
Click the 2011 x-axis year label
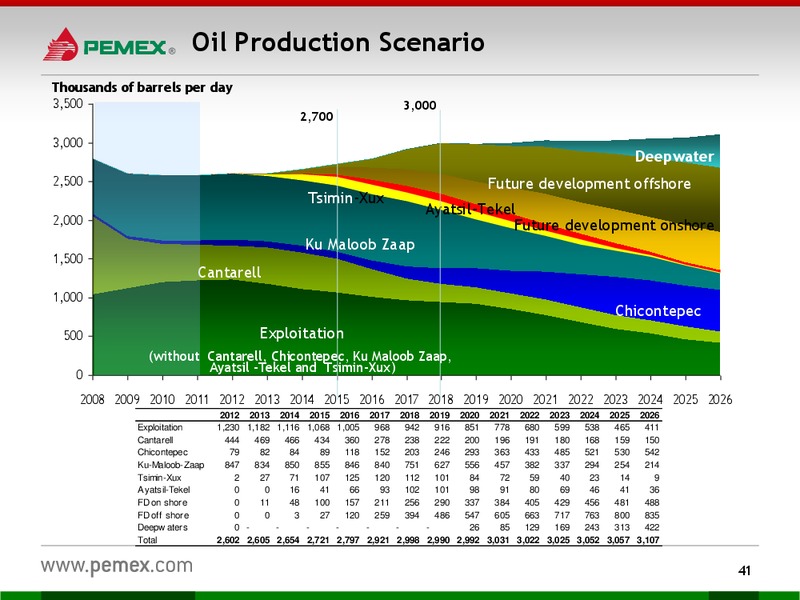click(197, 399)
